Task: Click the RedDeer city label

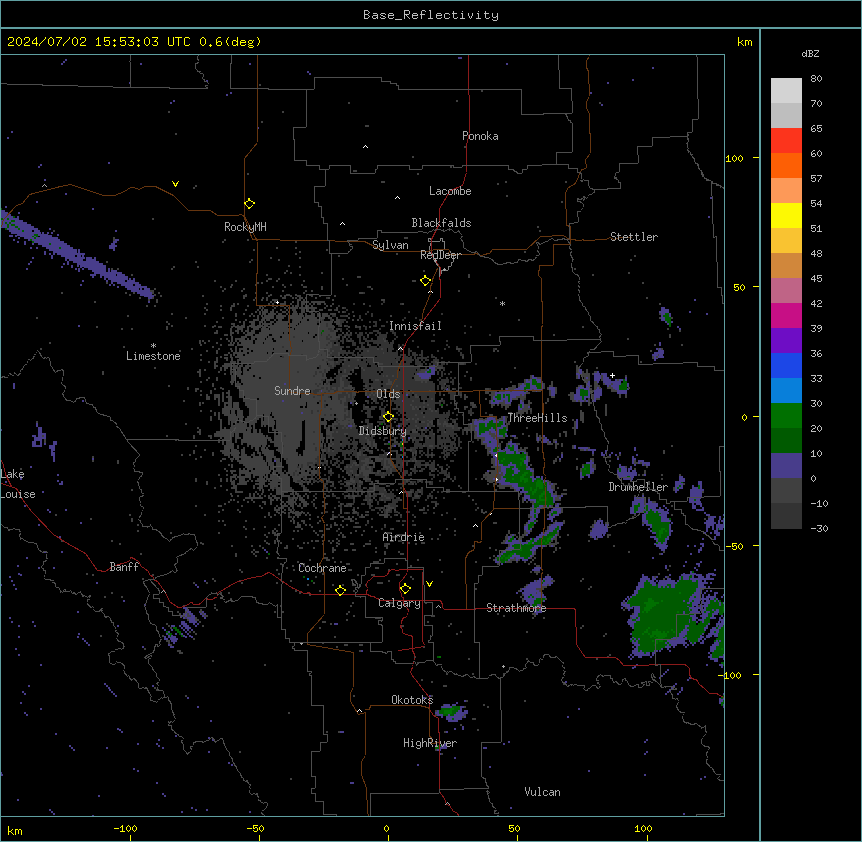Action: coord(440,255)
